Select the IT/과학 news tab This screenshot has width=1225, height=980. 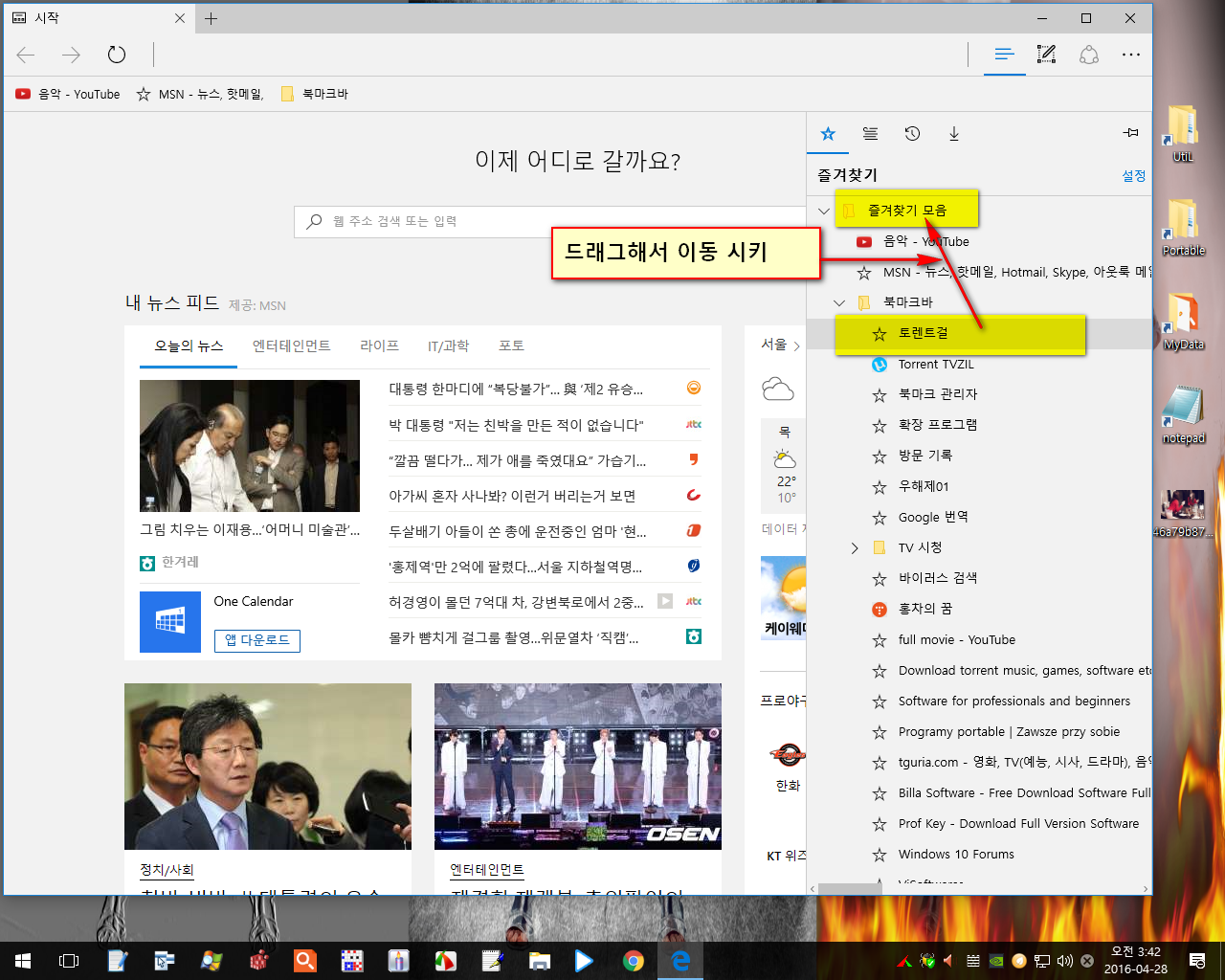click(448, 345)
